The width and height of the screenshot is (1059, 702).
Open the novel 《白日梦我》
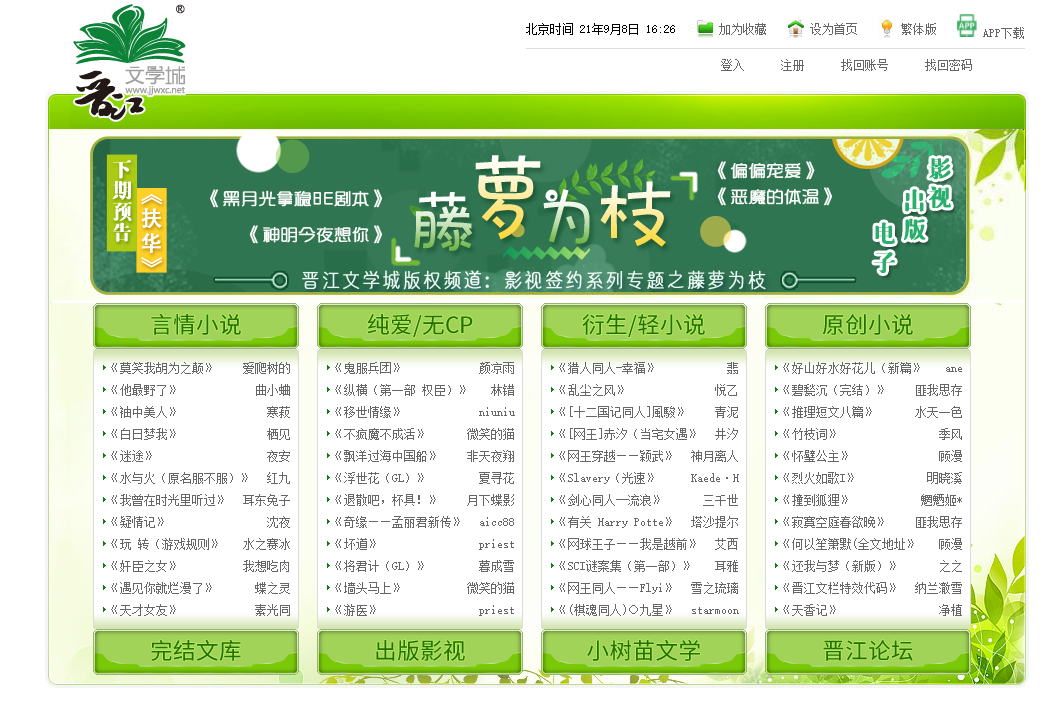pyautogui.click(x=143, y=434)
